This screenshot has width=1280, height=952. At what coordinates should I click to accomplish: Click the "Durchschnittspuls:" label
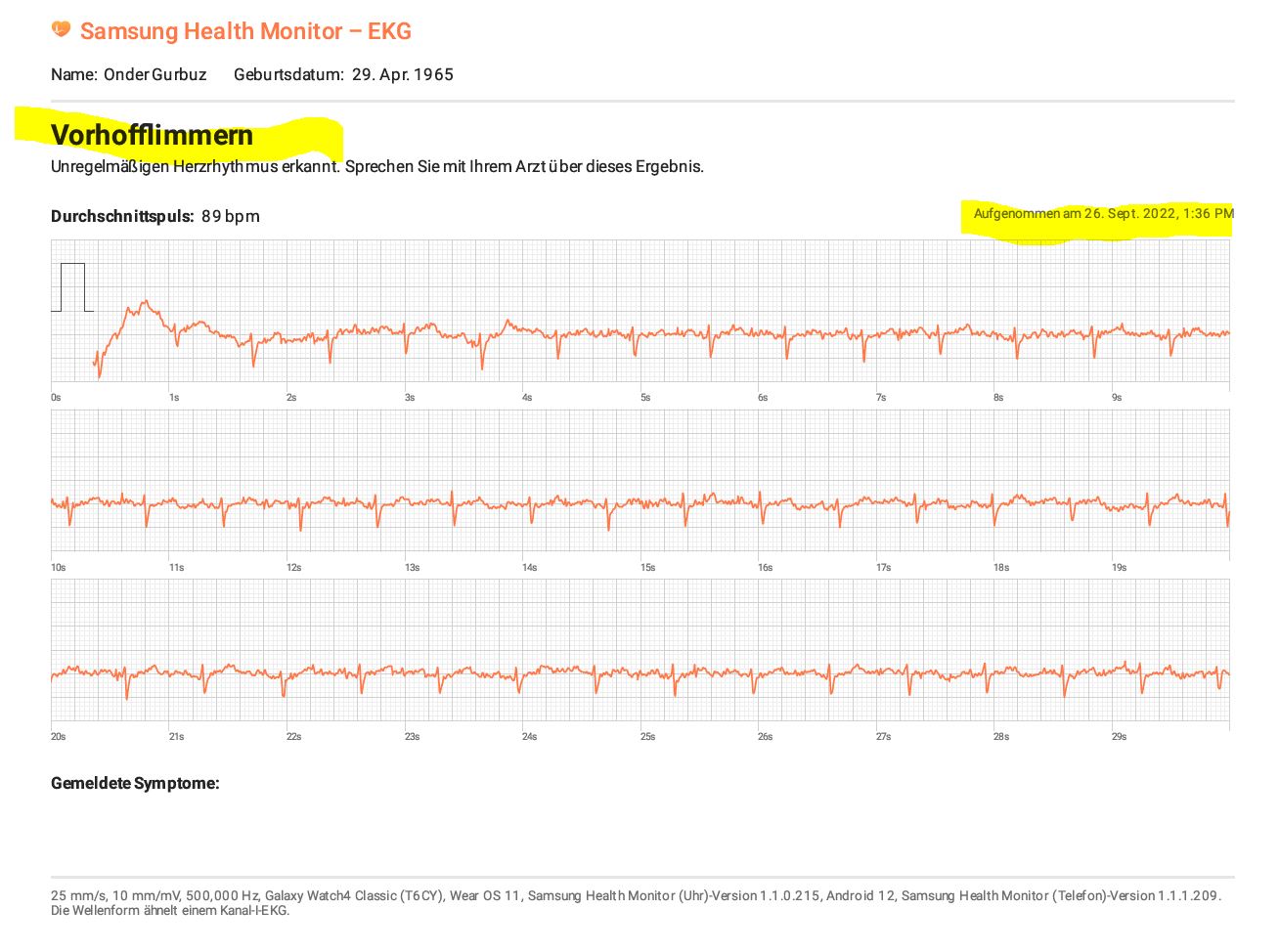pyautogui.click(x=122, y=216)
